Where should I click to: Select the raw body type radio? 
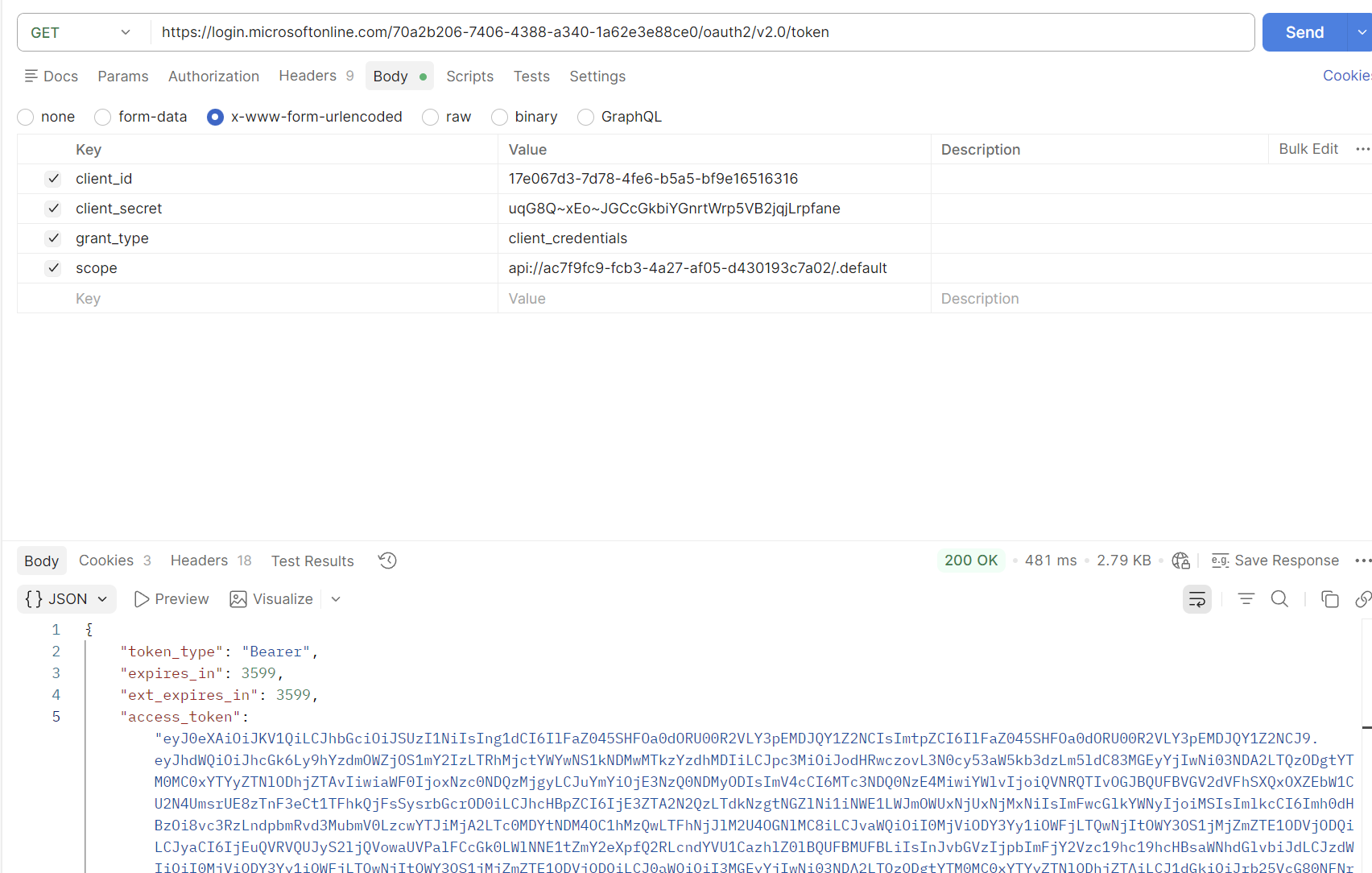coord(431,118)
